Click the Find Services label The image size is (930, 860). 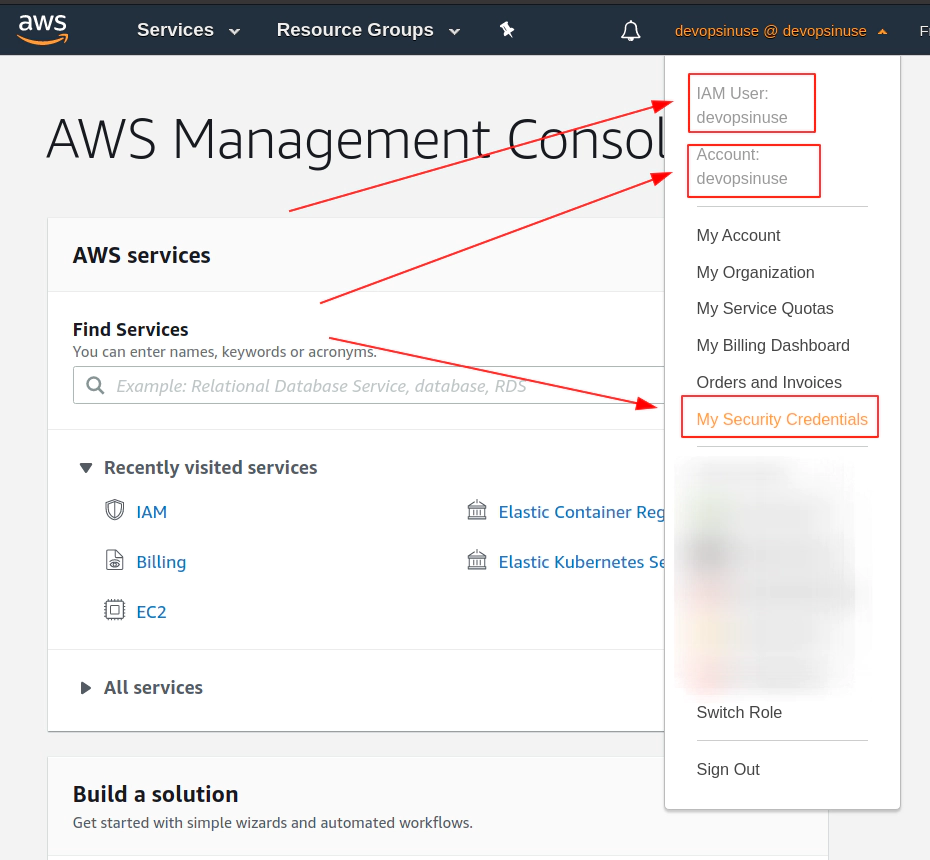click(x=130, y=329)
